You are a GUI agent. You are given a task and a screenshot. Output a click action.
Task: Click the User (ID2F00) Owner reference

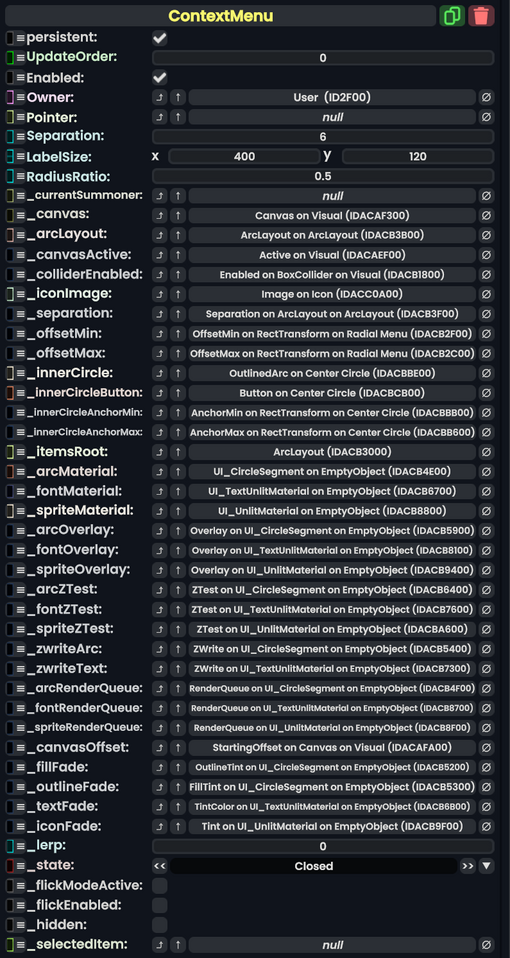pyautogui.click(x=332, y=97)
